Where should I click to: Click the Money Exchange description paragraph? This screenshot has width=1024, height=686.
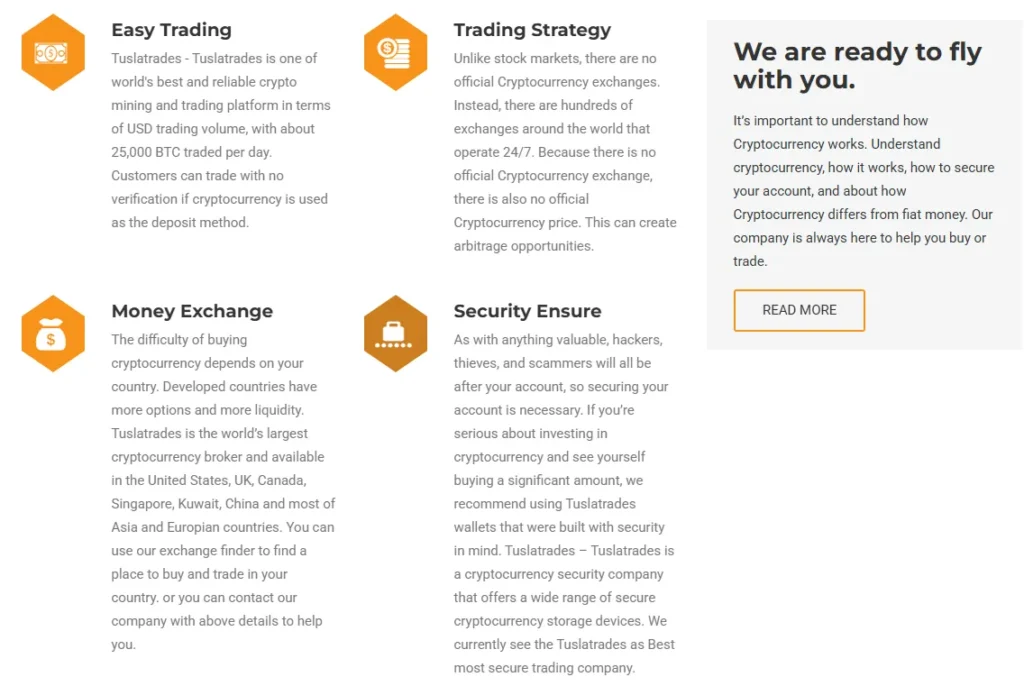pyautogui.click(x=222, y=492)
